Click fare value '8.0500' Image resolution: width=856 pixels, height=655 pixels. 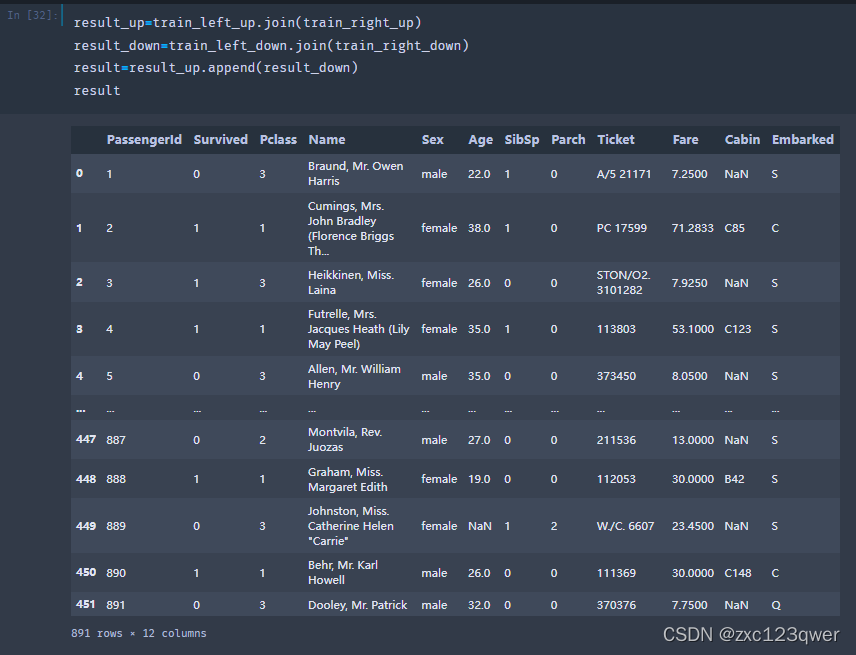pos(689,376)
